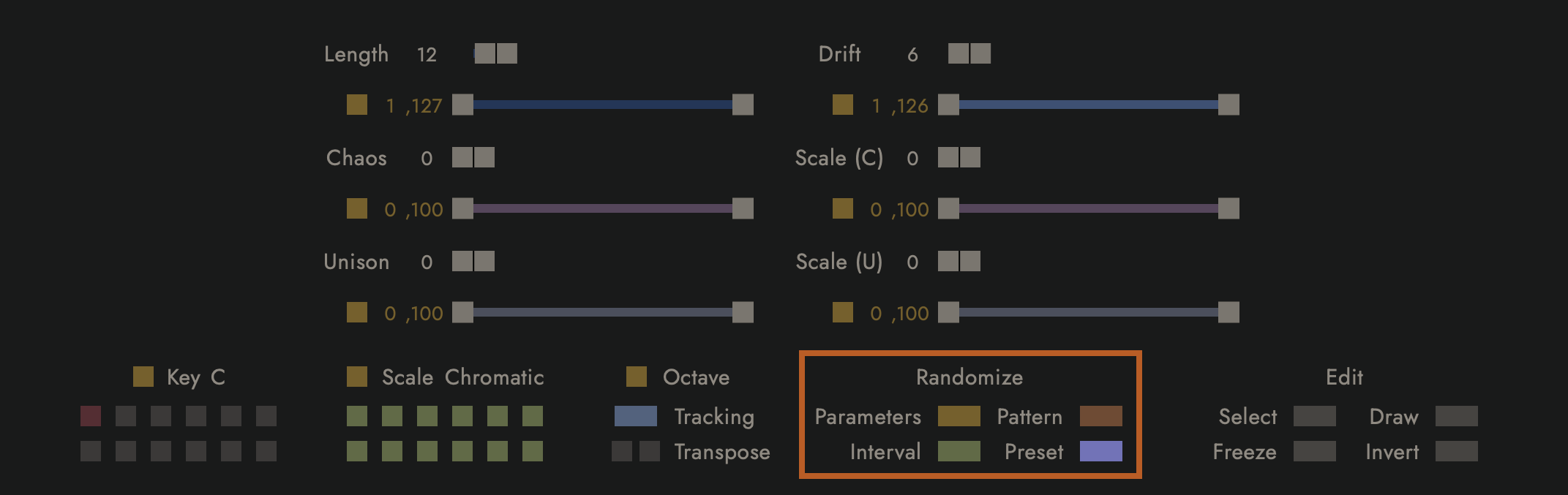Click the Preset randomize button

pyautogui.click(x=1102, y=452)
